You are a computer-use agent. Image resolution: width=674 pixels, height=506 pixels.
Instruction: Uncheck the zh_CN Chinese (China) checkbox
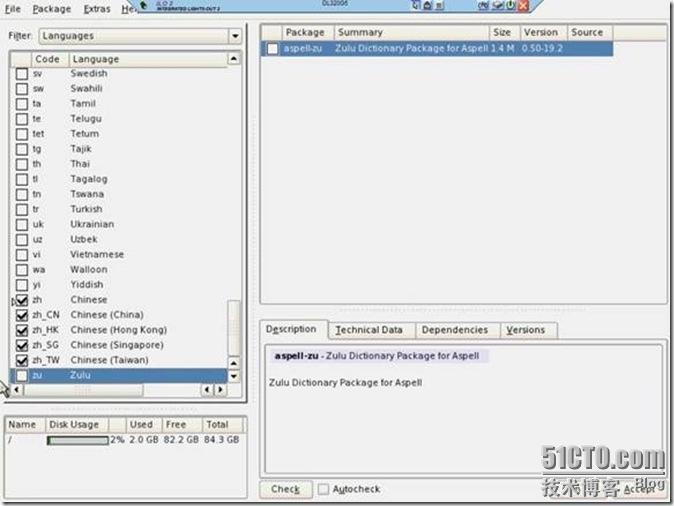(21, 315)
